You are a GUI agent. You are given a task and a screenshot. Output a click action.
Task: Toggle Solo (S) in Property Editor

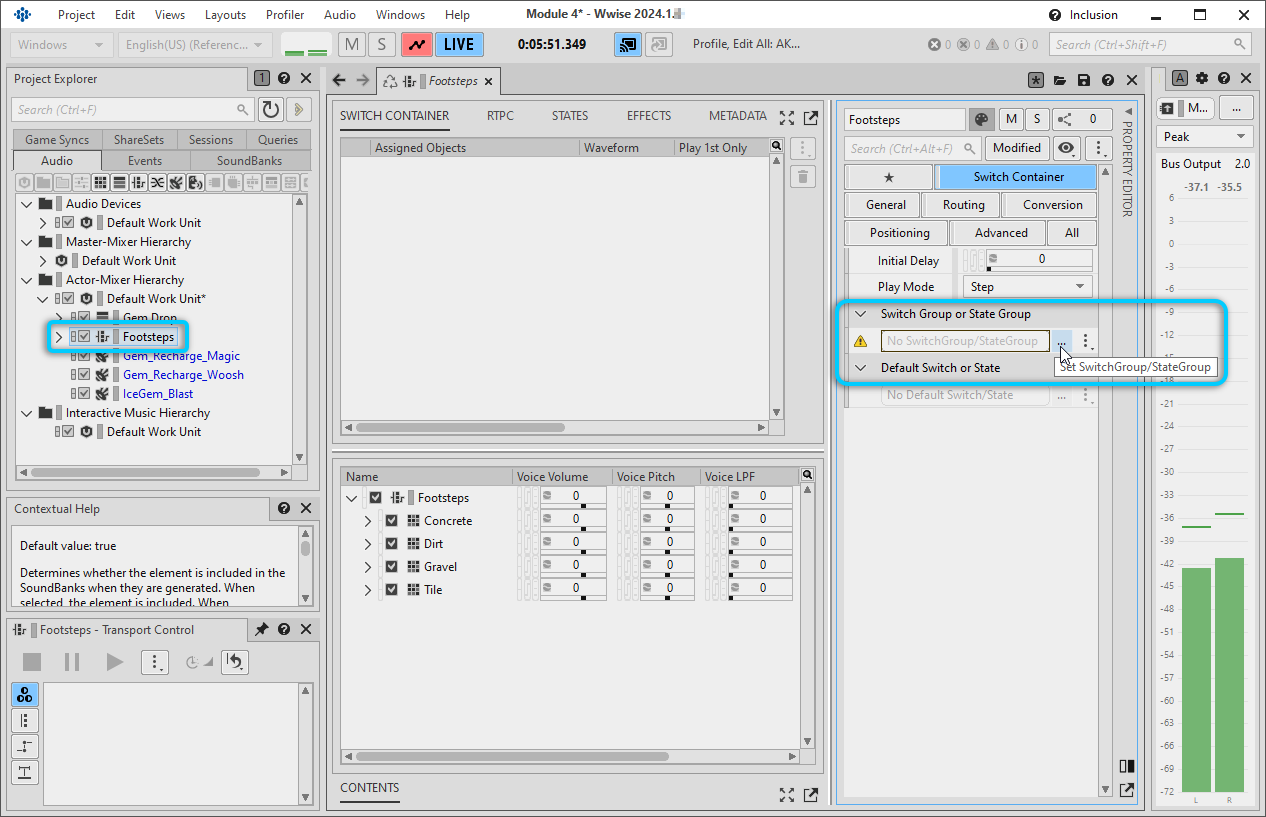click(x=1037, y=119)
